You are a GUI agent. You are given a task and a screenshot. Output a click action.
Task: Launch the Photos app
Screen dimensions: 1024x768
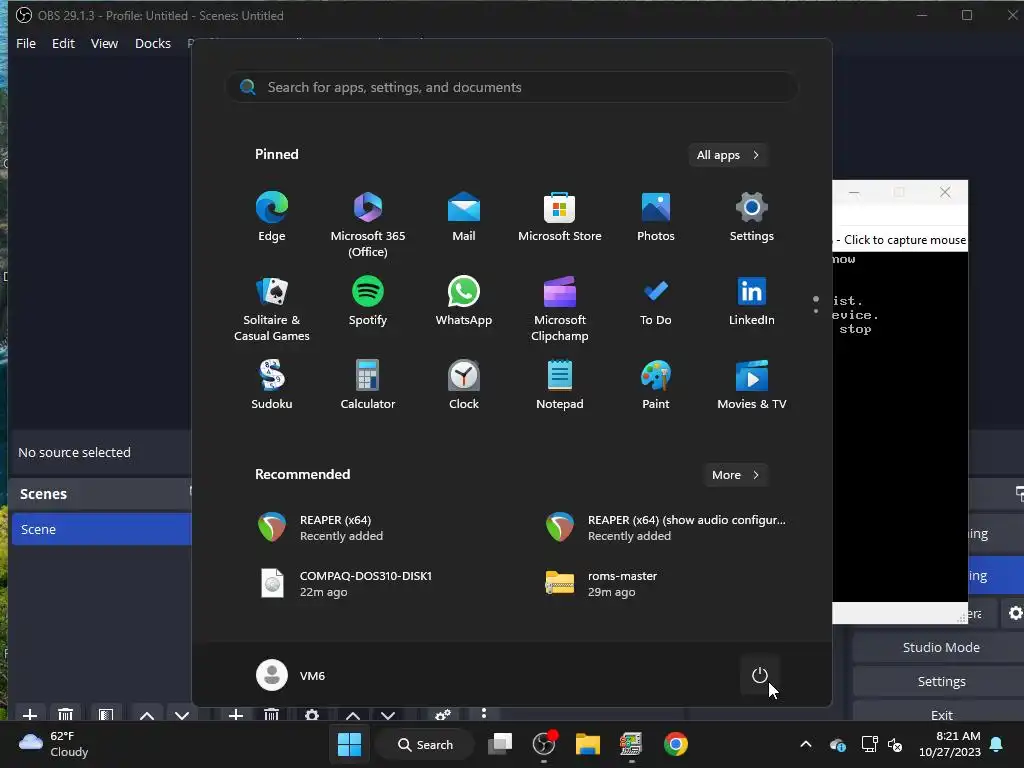(x=656, y=217)
